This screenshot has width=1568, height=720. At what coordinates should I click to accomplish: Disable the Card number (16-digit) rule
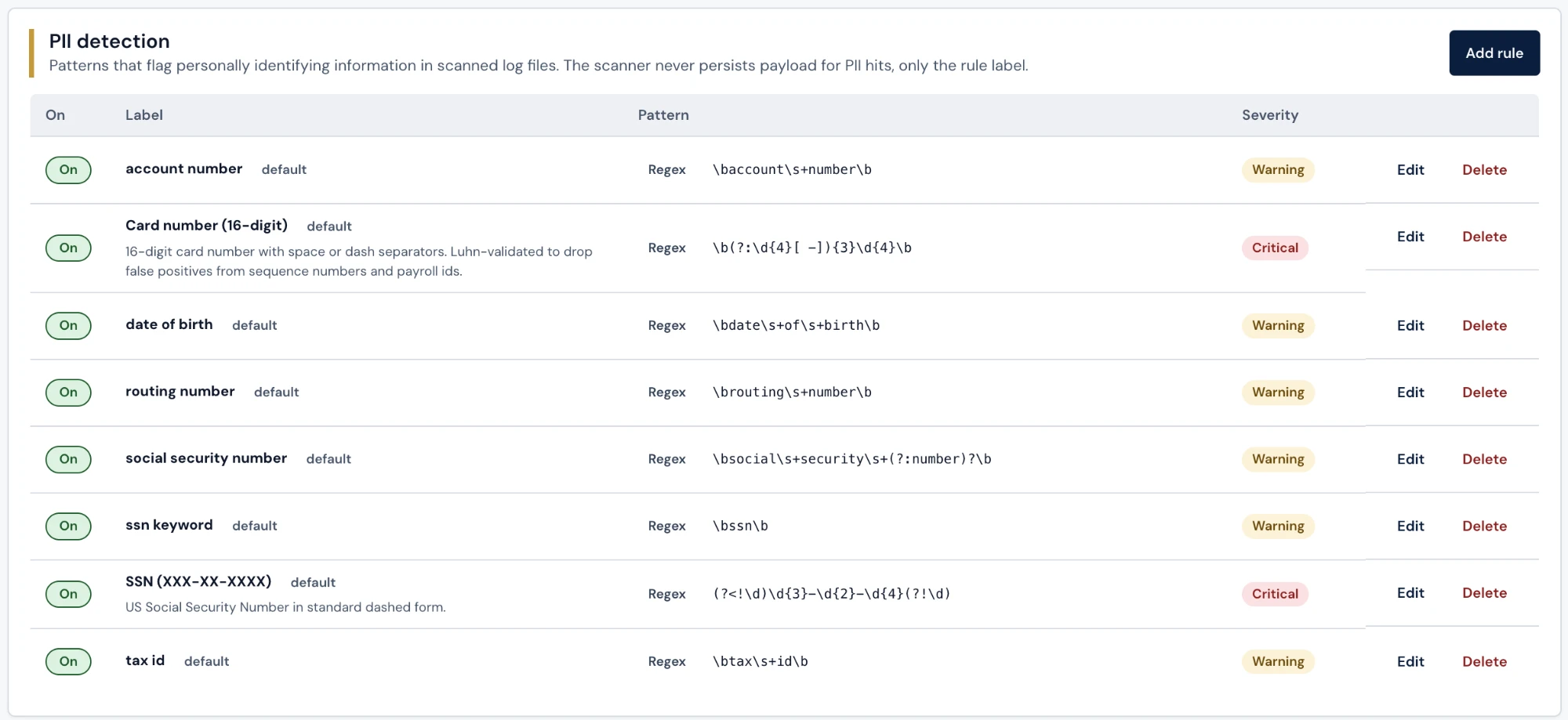[68, 248]
